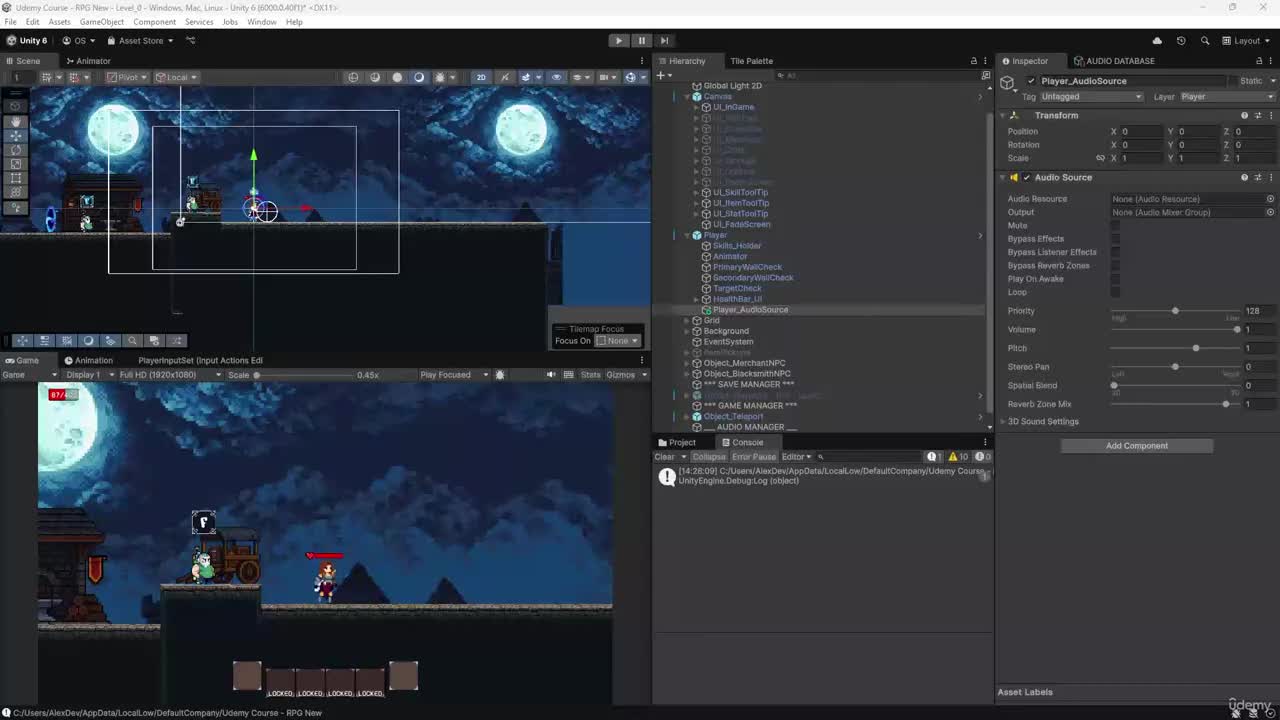Pick Output mixer group with object picker
The width and height of the screenshot is (1280, 720).
tap(1271, 212)
